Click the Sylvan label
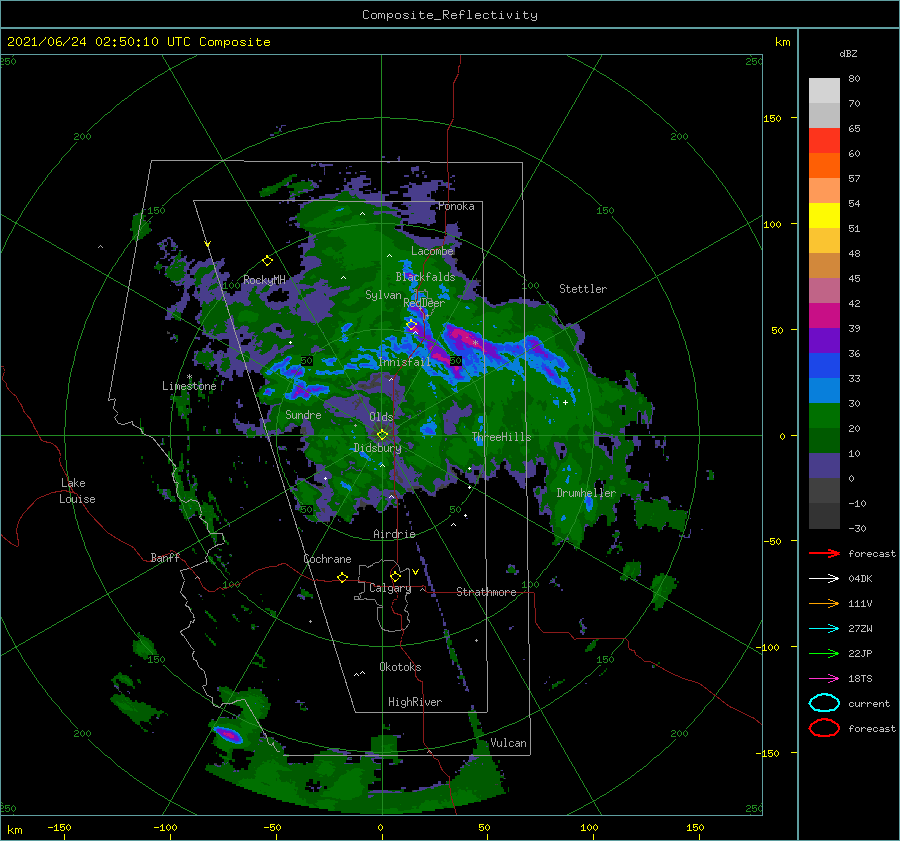Image resolution: width=900 pixels, height=841 pixels. click(383, 295)
